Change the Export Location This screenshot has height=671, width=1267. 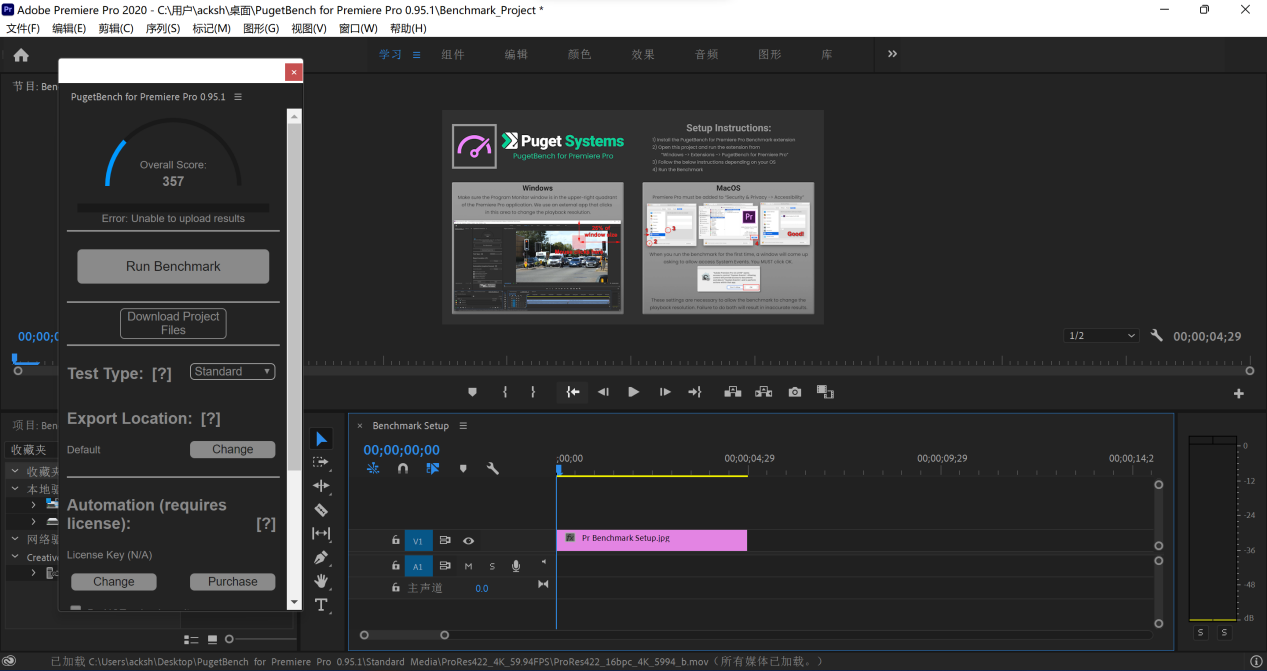233,449
